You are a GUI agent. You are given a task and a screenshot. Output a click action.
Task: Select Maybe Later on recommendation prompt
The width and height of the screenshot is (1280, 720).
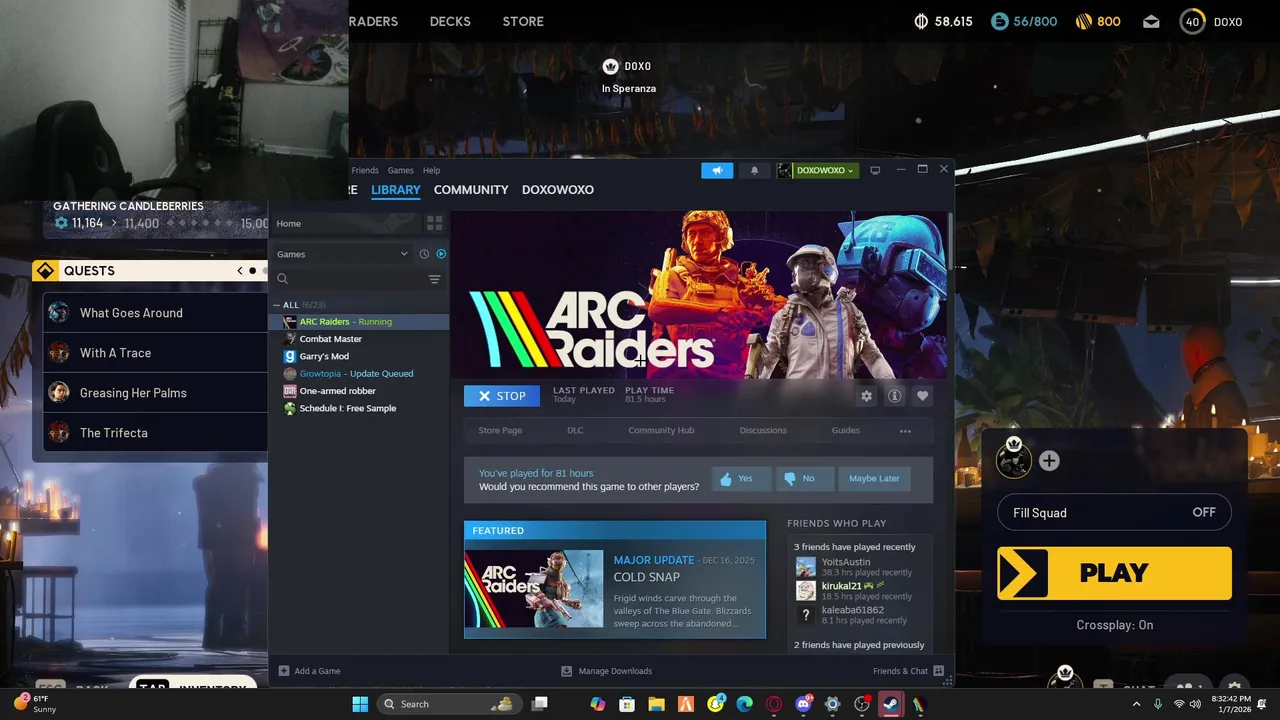click(x=874, y=478)
